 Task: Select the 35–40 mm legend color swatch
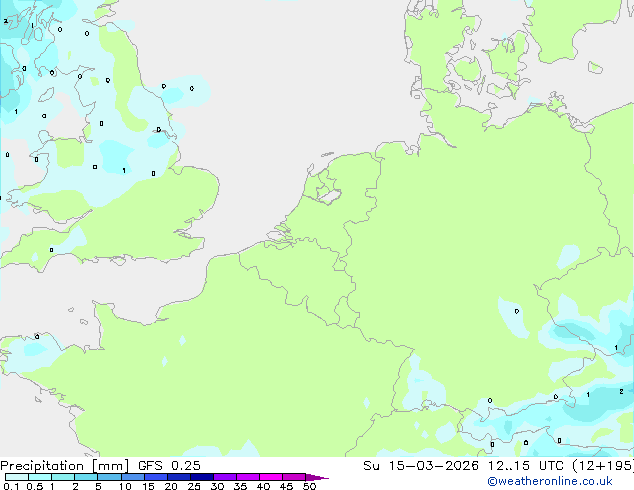(247, 477)
